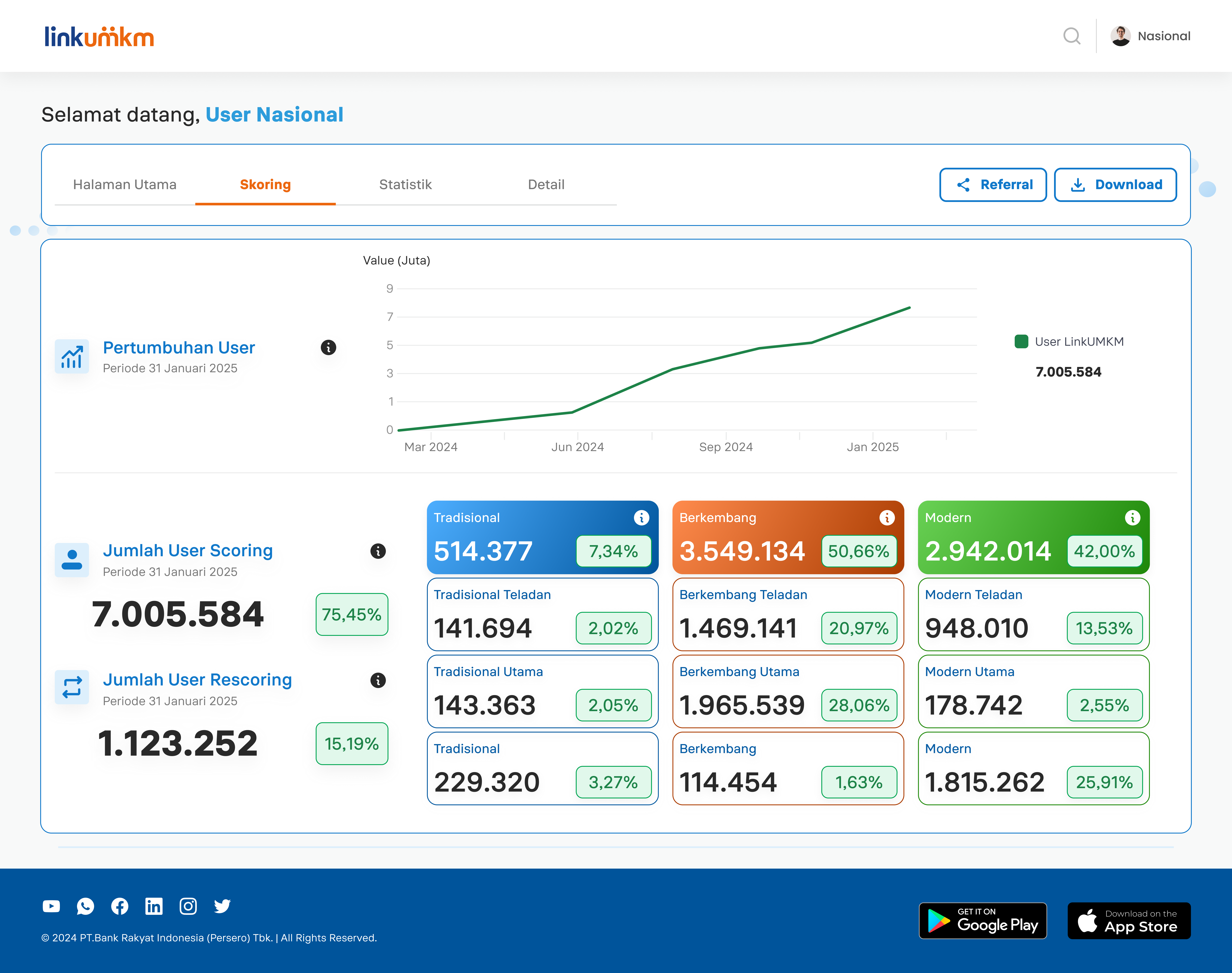The width and height of the screenshot is (1232, 973).
Task: Click the Referral button label
Action: (x=1006, y=185)
